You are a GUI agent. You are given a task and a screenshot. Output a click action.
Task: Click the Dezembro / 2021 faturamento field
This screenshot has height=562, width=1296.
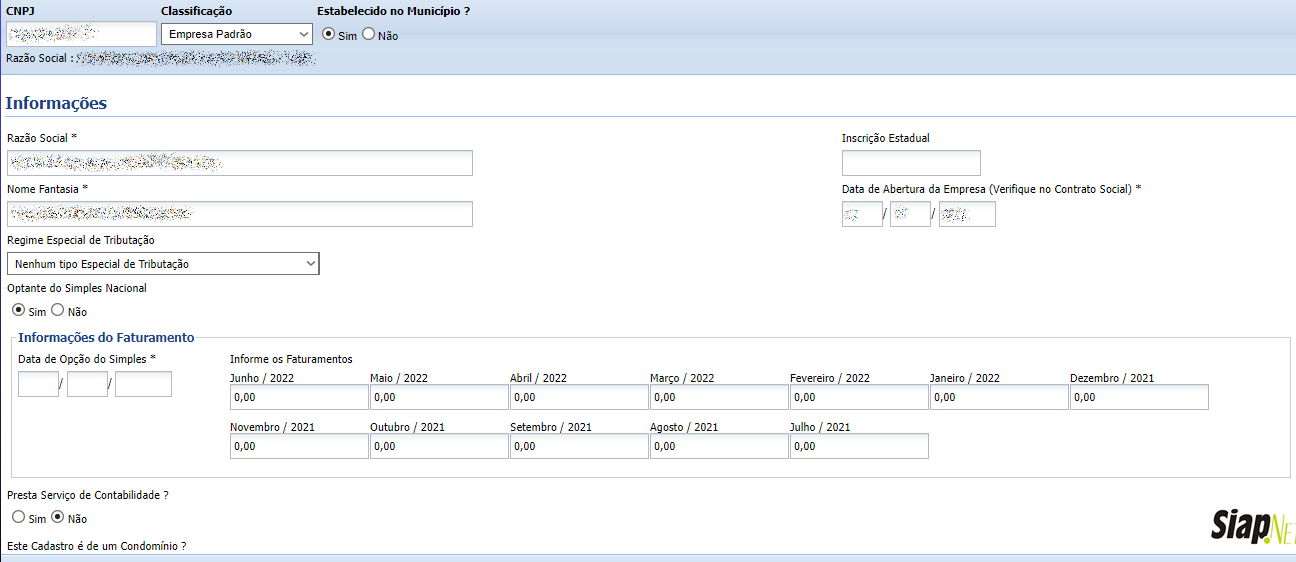[1139, 397]
